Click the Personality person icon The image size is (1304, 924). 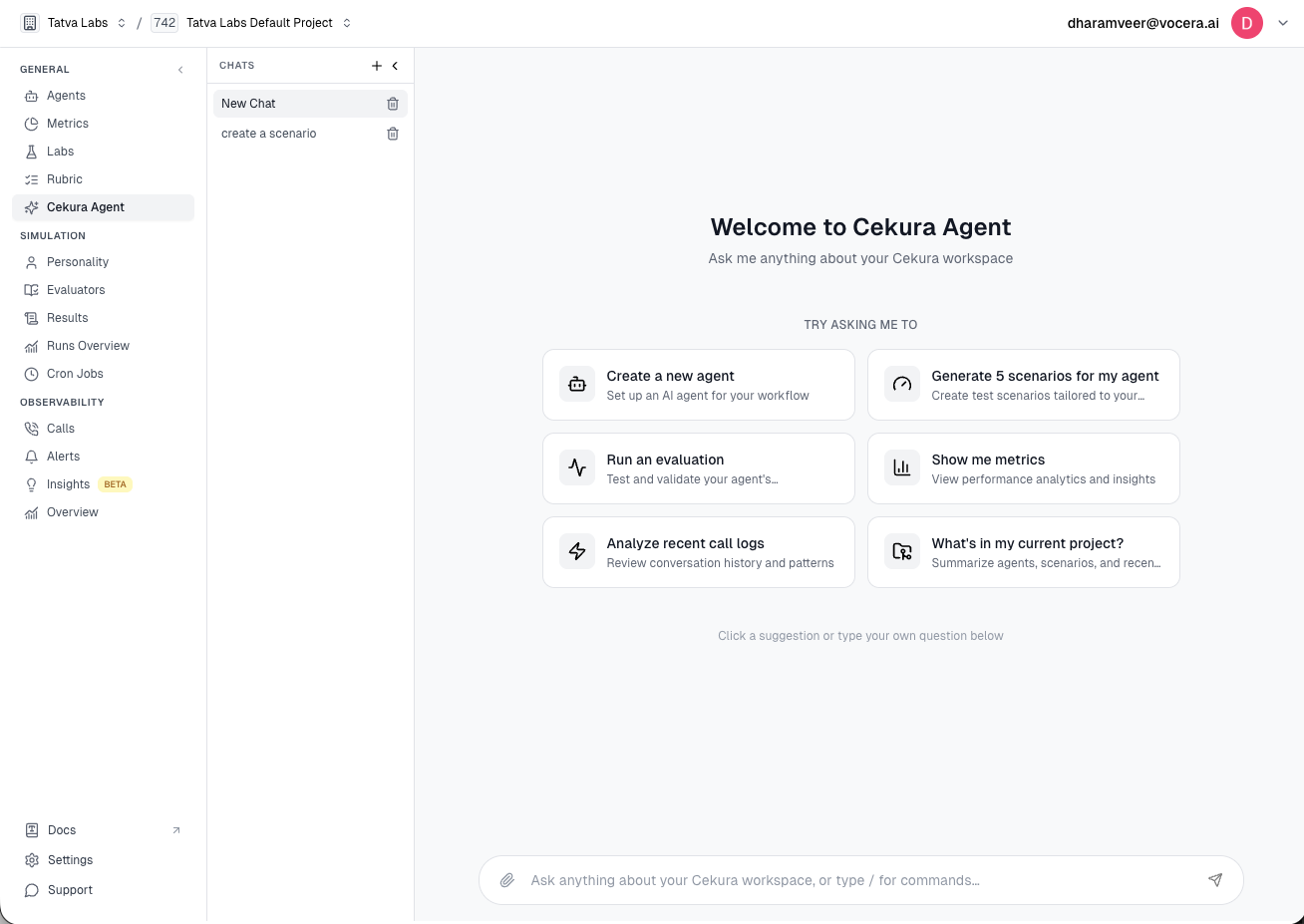click(32, 262)
